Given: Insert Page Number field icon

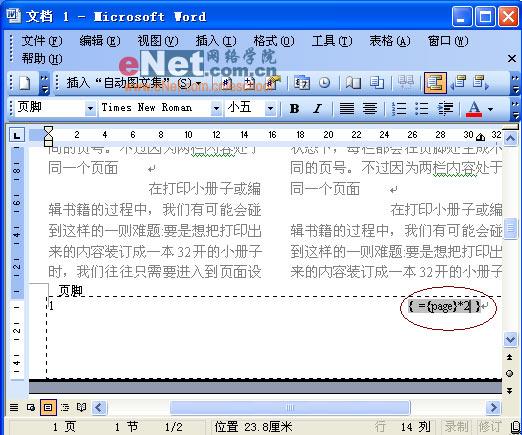Looking at the screenshot, I should [x=227, y=83].
